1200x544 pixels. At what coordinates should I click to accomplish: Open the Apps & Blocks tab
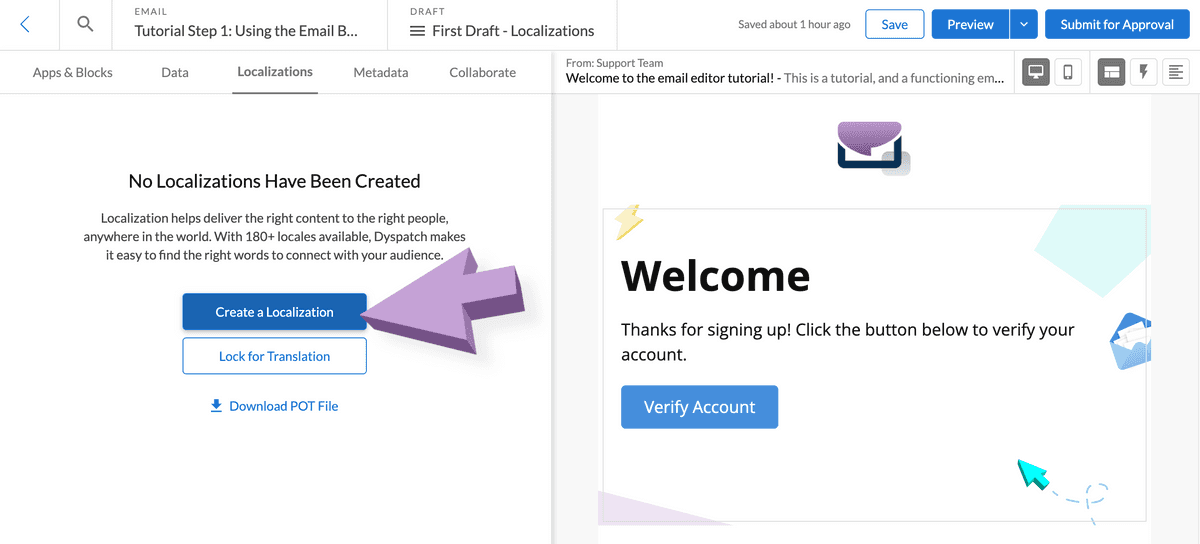point(73,72)
